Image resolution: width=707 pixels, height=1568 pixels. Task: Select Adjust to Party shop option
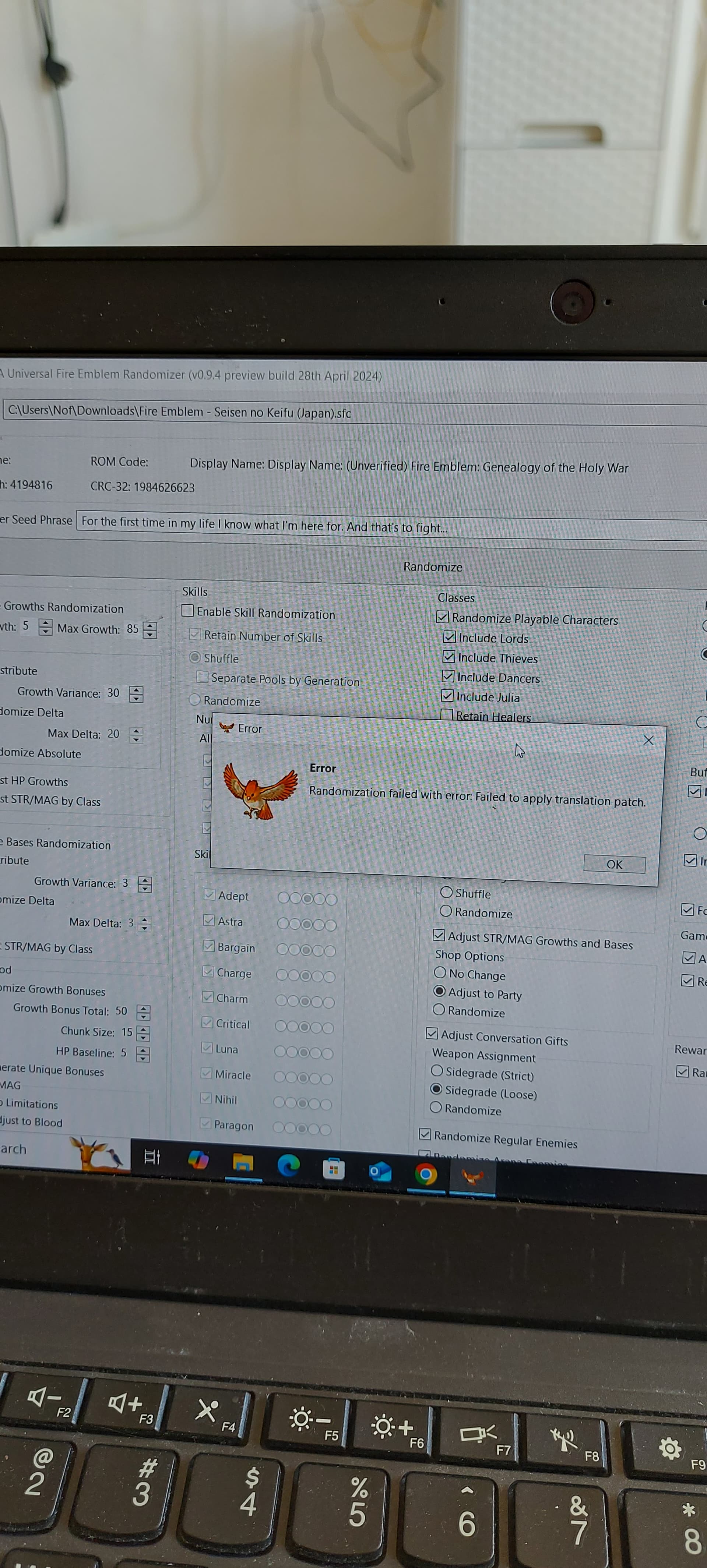click(x=439, y=991)
